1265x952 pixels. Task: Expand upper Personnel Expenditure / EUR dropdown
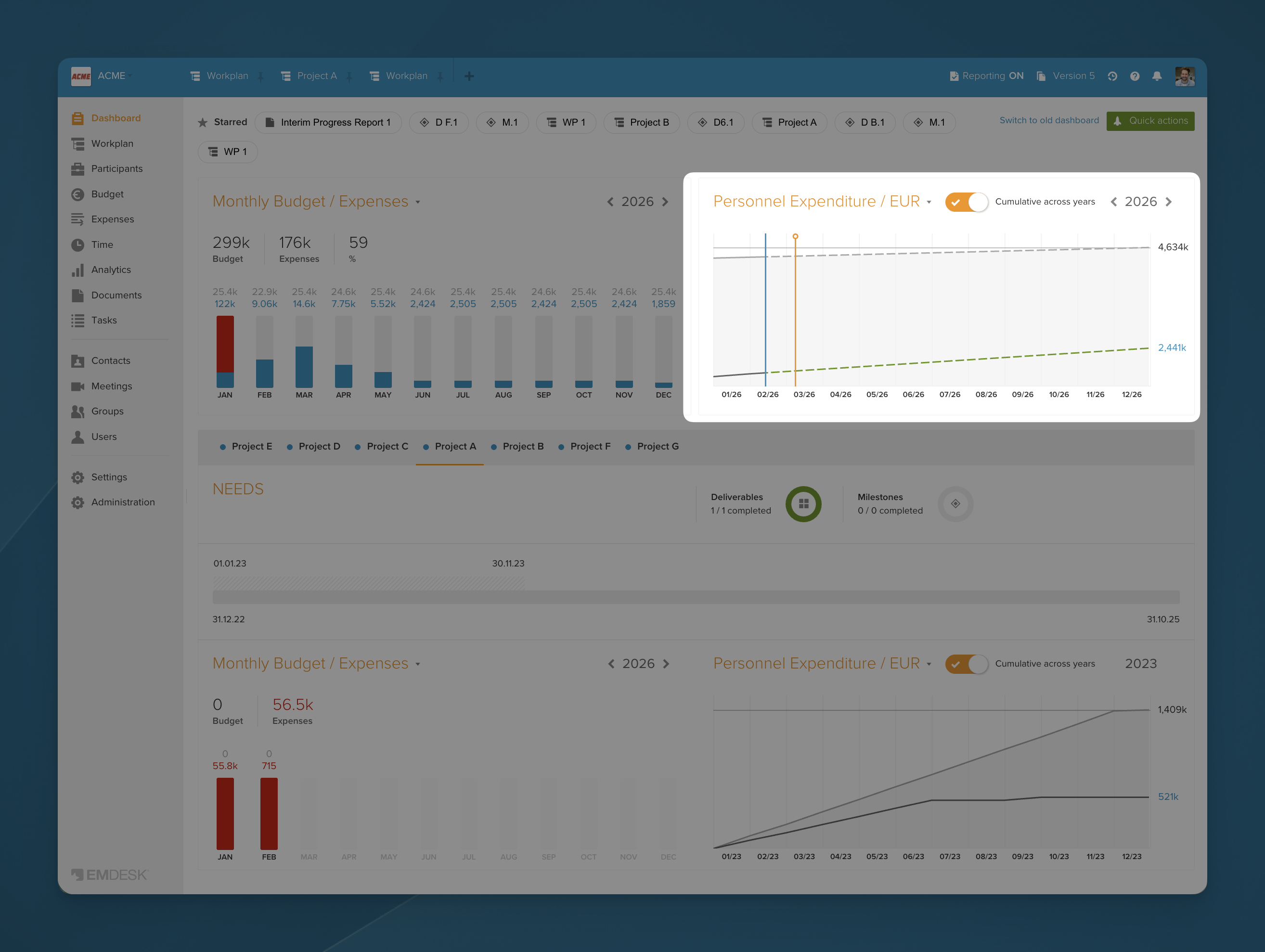tap(929, 203)
